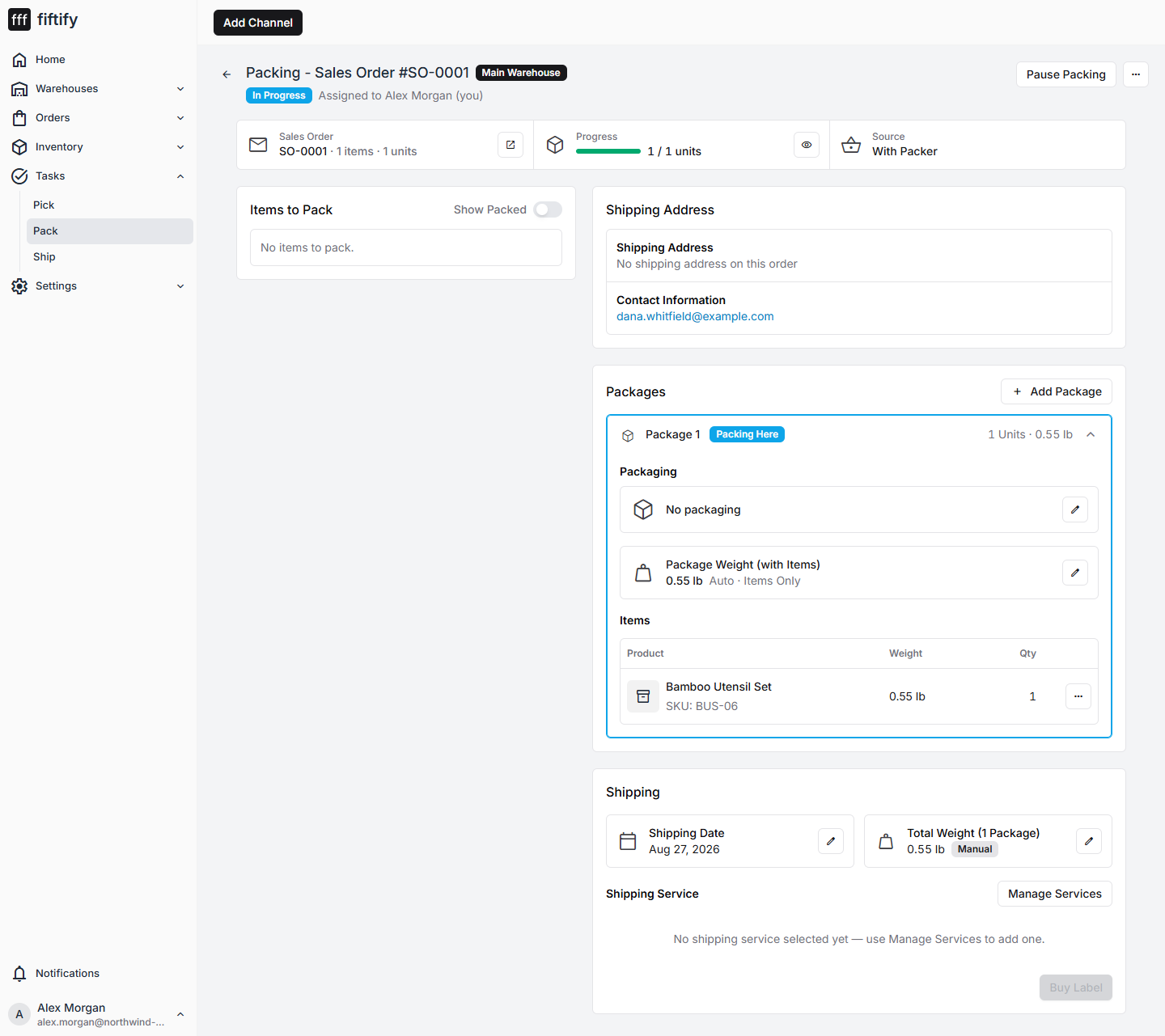Click the basket icon in Source card
1165x1036 pixels.
tap(851, 145)
